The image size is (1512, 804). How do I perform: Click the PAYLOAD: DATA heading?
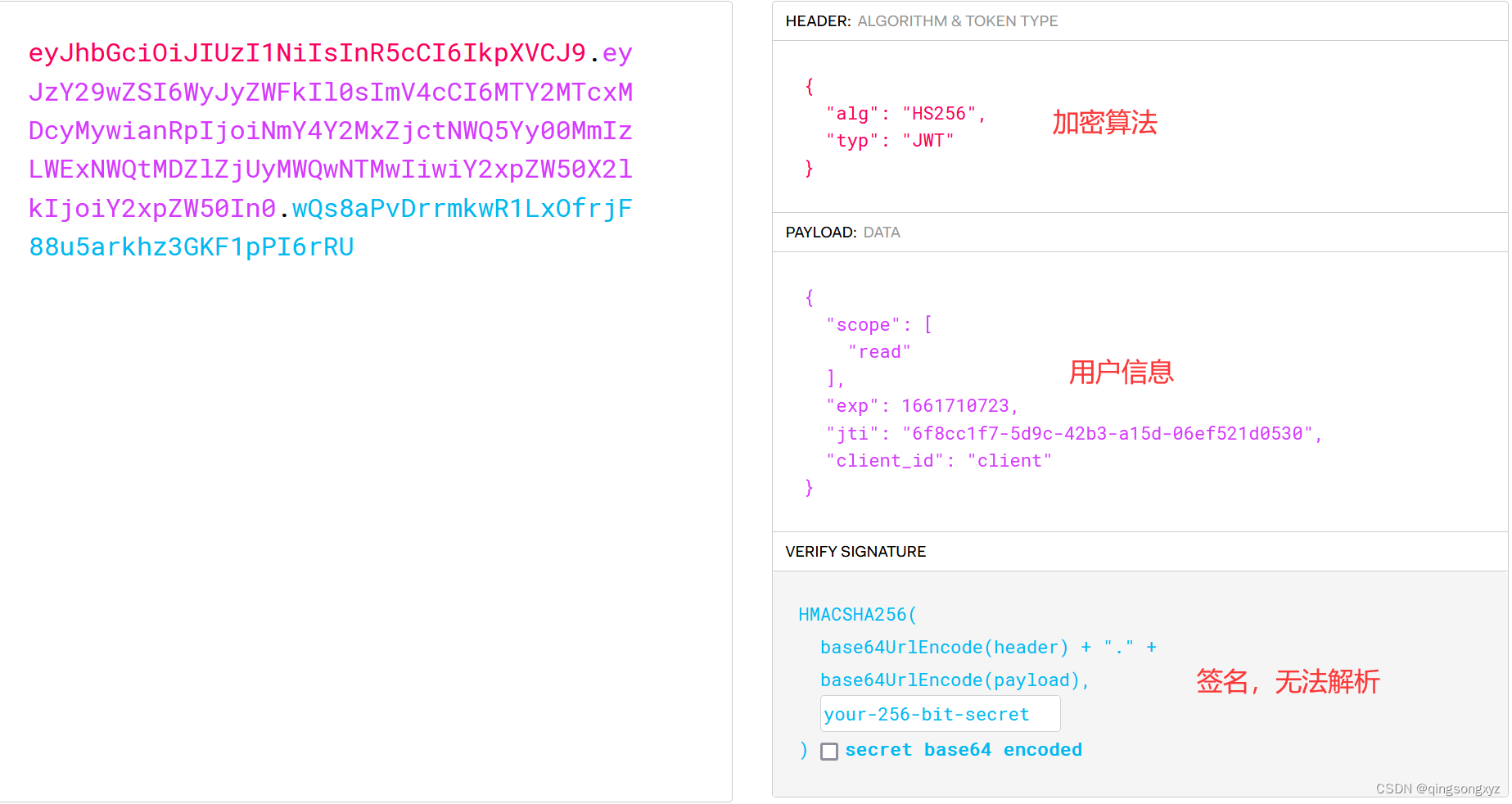842,233
